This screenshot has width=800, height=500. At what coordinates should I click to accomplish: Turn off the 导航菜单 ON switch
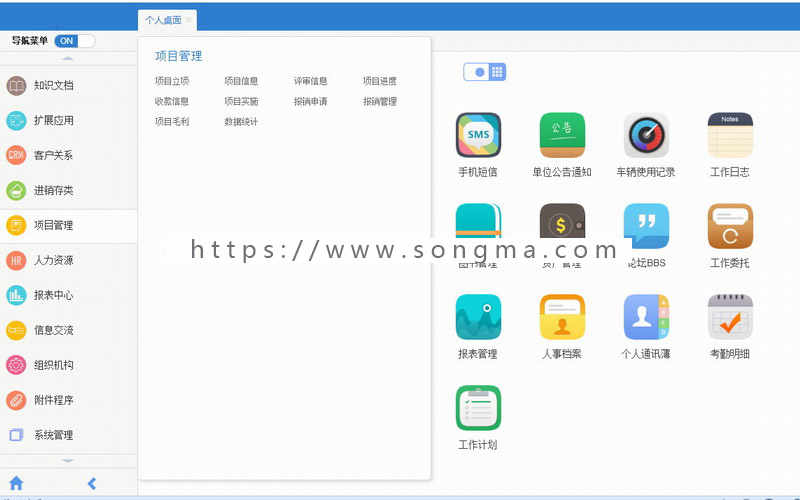pos(74,41)
